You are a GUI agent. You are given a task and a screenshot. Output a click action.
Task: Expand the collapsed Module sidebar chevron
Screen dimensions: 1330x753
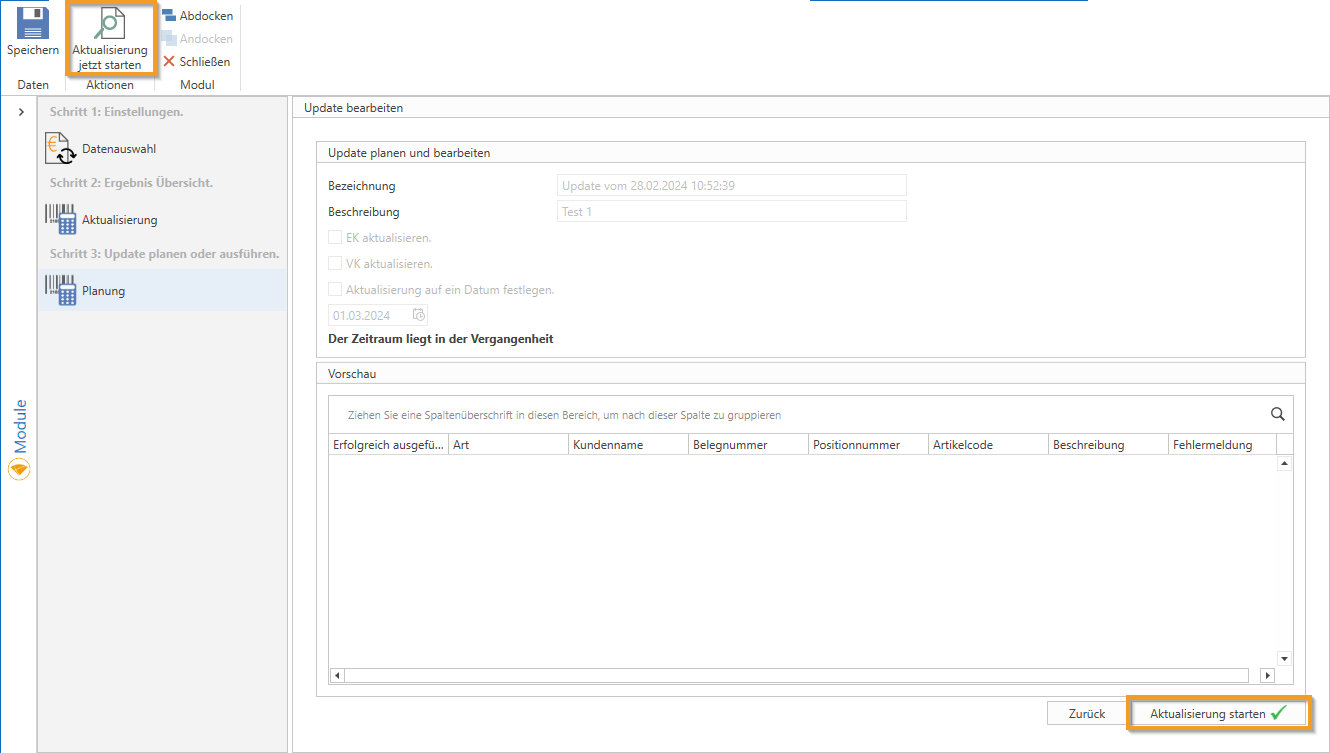point(21,112)
